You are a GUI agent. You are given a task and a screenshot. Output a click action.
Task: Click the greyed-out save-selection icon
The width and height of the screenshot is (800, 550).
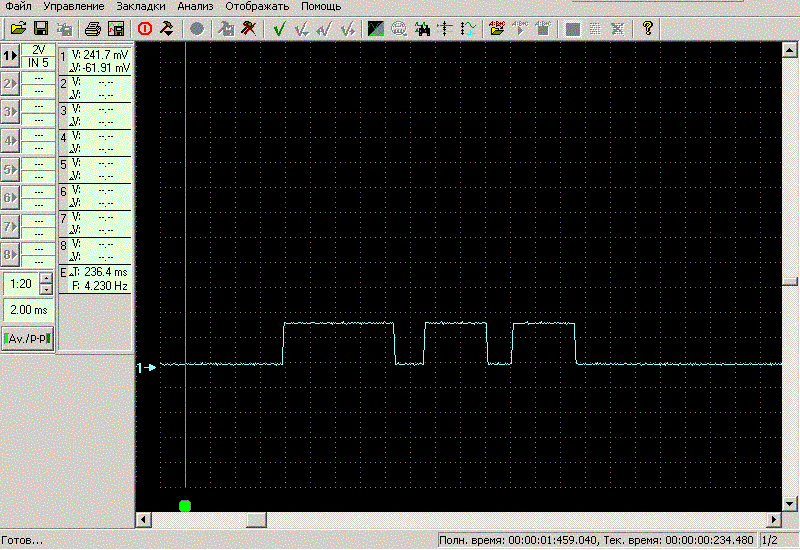64,29
